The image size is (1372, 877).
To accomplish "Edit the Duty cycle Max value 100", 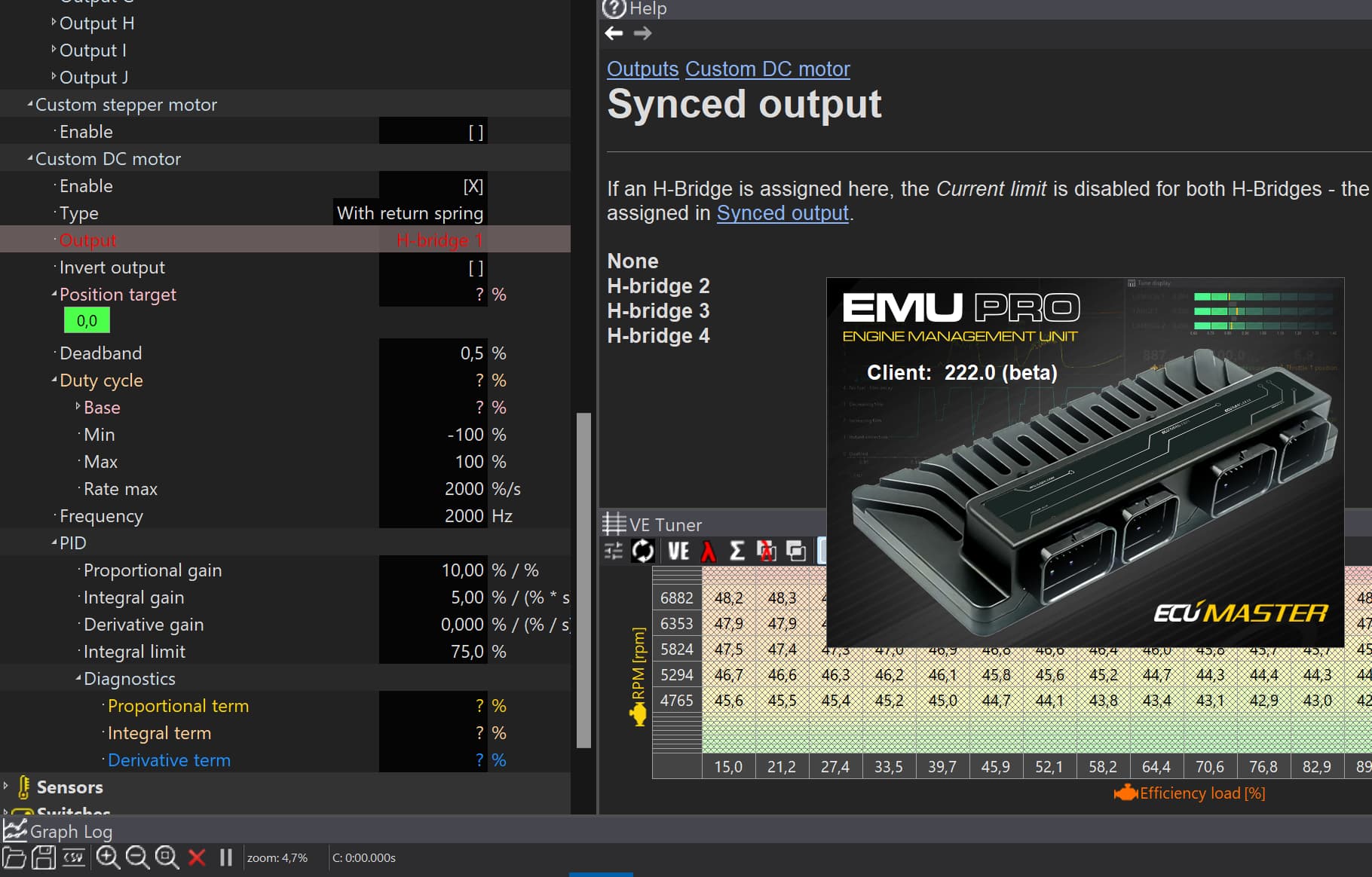I will coord(433,462).
